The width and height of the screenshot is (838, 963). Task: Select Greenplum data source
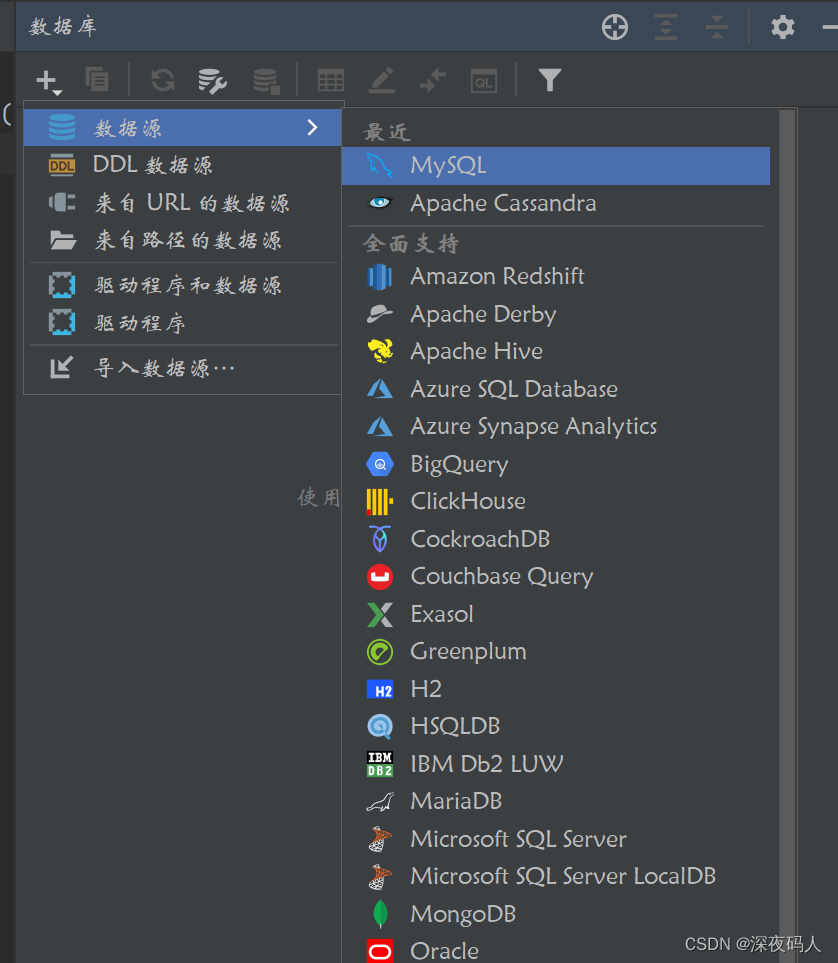pos(555,651)
